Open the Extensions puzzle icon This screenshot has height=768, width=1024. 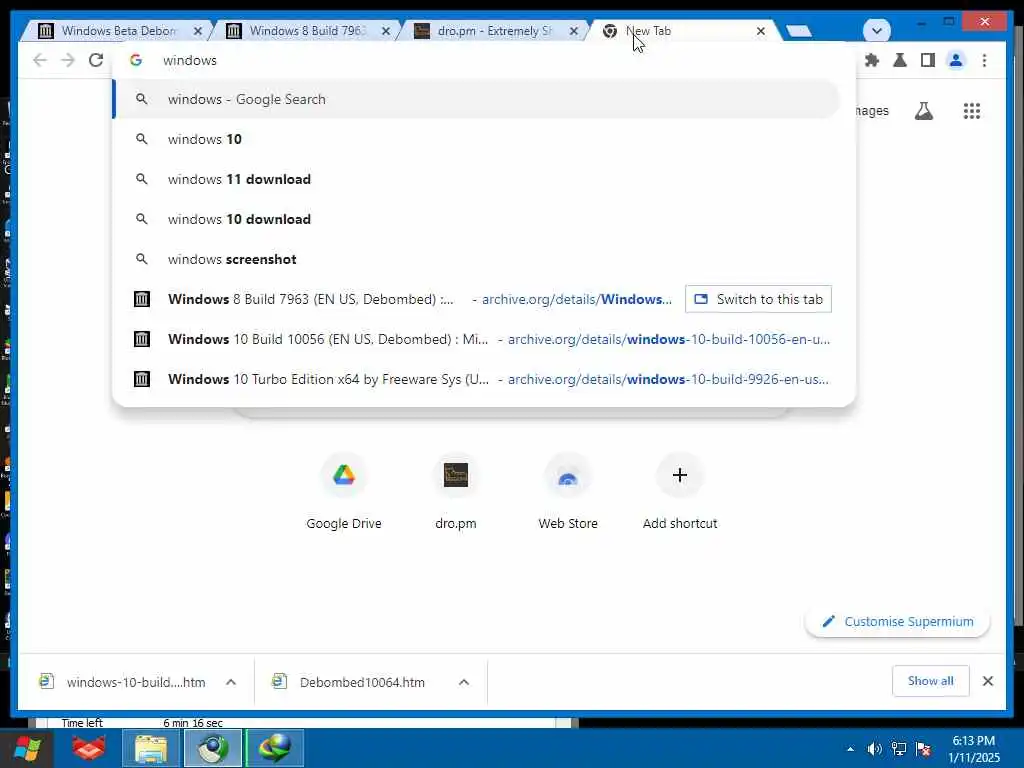(872, 60)
